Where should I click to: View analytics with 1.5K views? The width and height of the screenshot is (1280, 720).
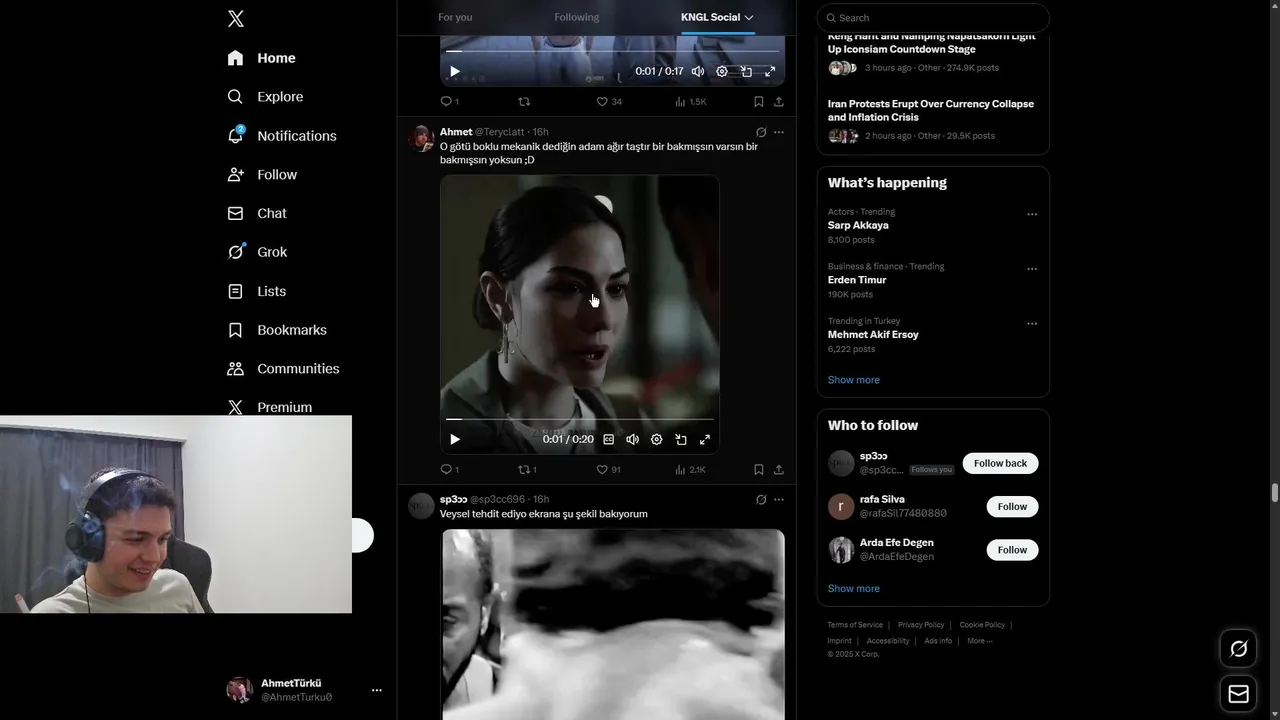point(690,102)
